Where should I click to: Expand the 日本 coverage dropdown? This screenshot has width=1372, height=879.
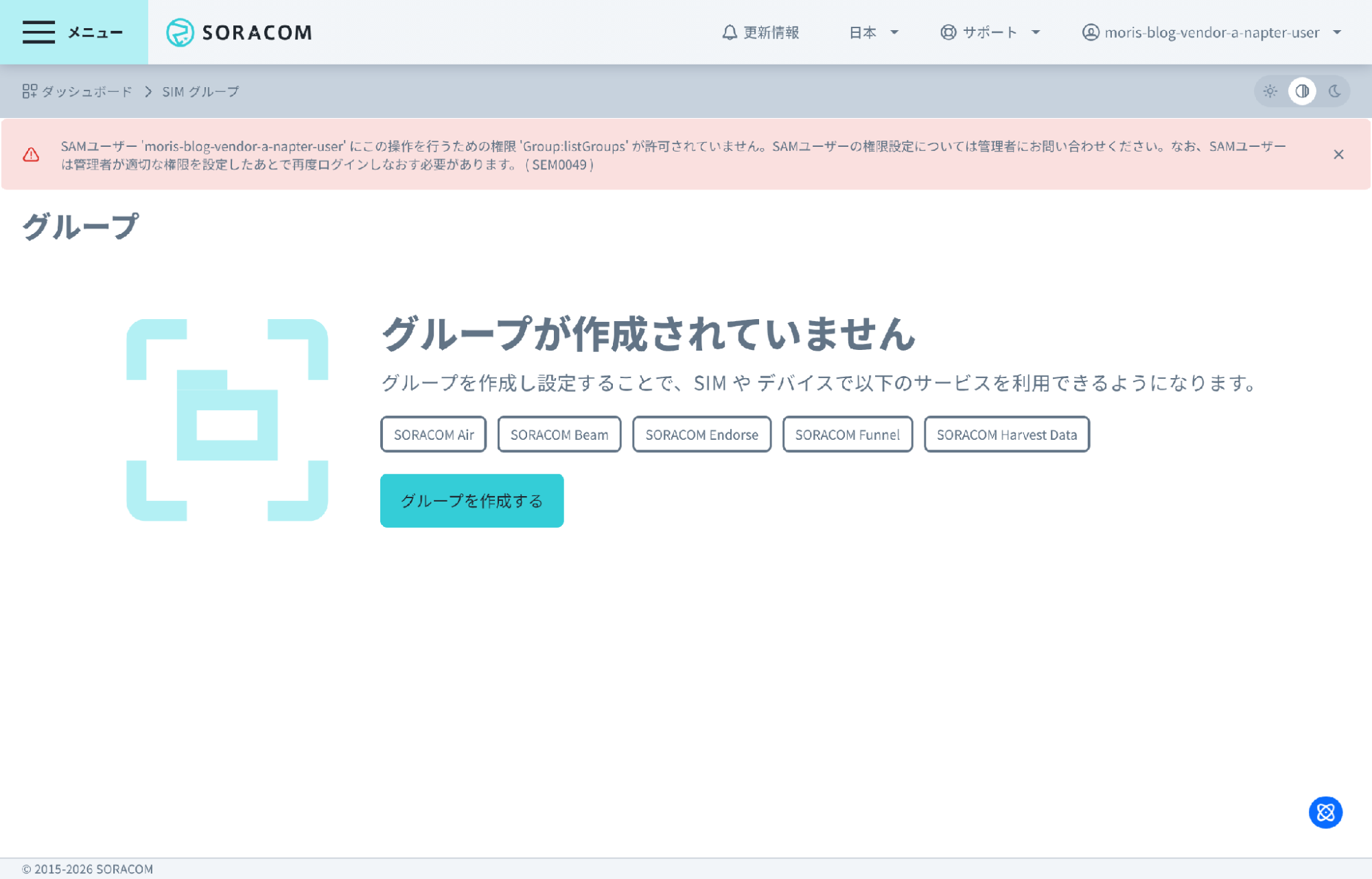874,32
